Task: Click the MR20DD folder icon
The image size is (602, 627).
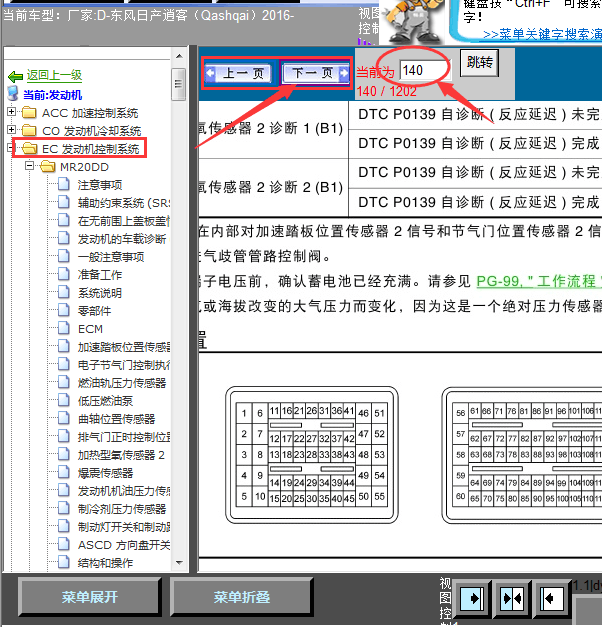Action: 48,166
